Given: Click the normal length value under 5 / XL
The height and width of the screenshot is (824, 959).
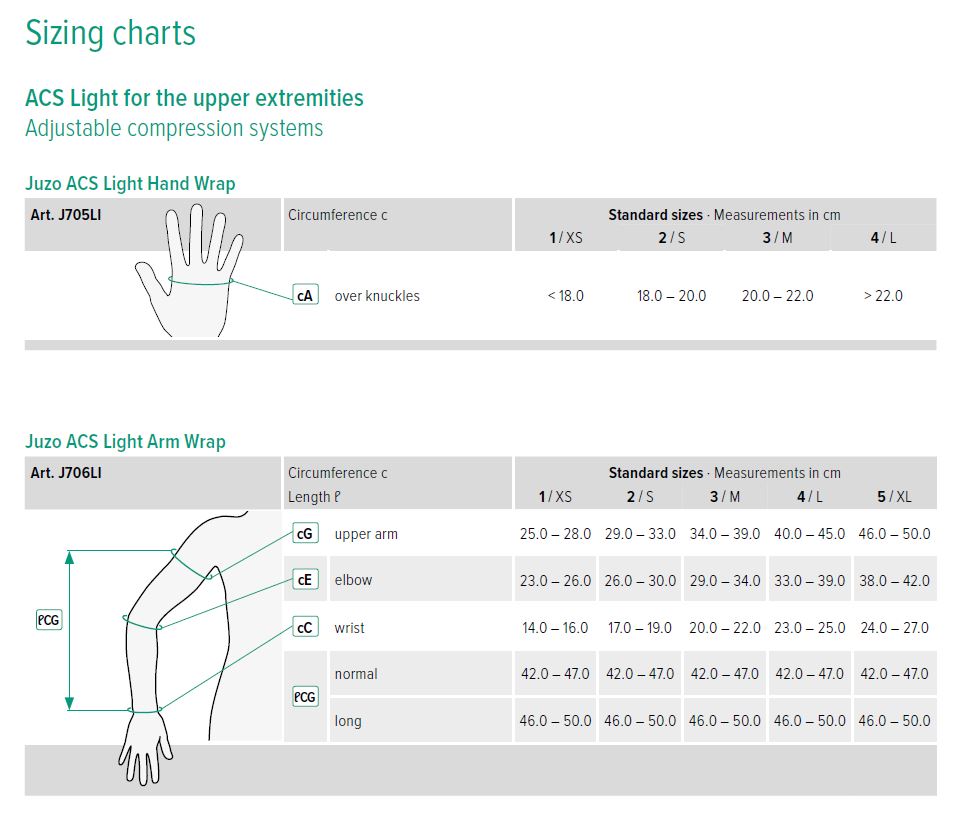Looking at the screenshot, I should (894, 674).
